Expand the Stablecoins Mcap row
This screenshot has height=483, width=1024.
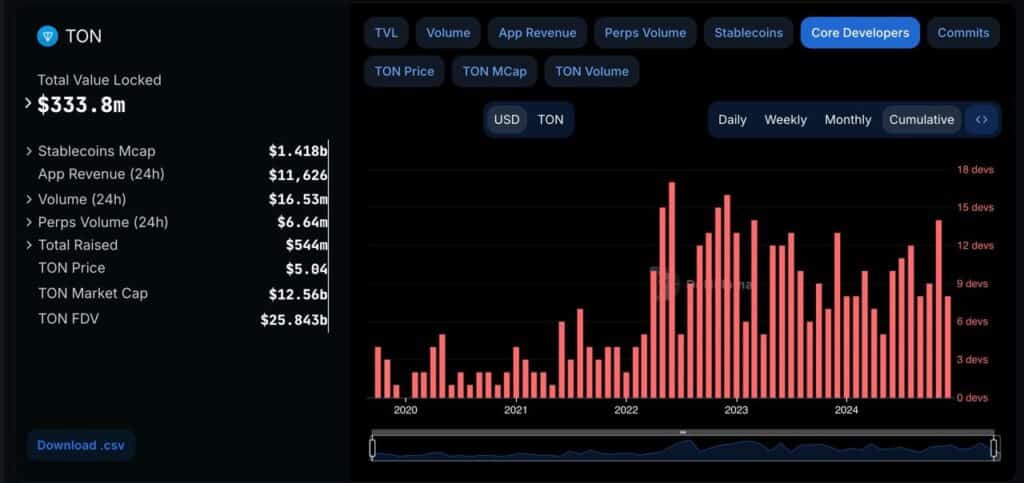[x=29, y=151]
